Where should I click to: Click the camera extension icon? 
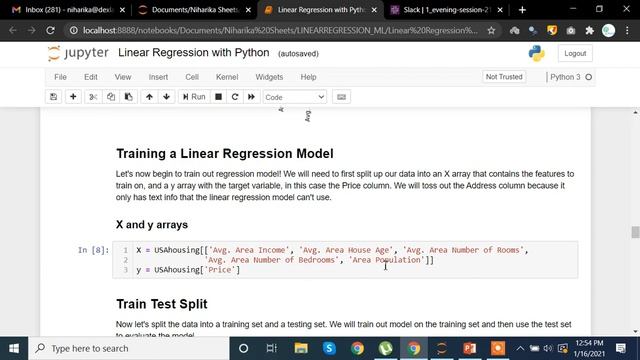tap(571, 30)
